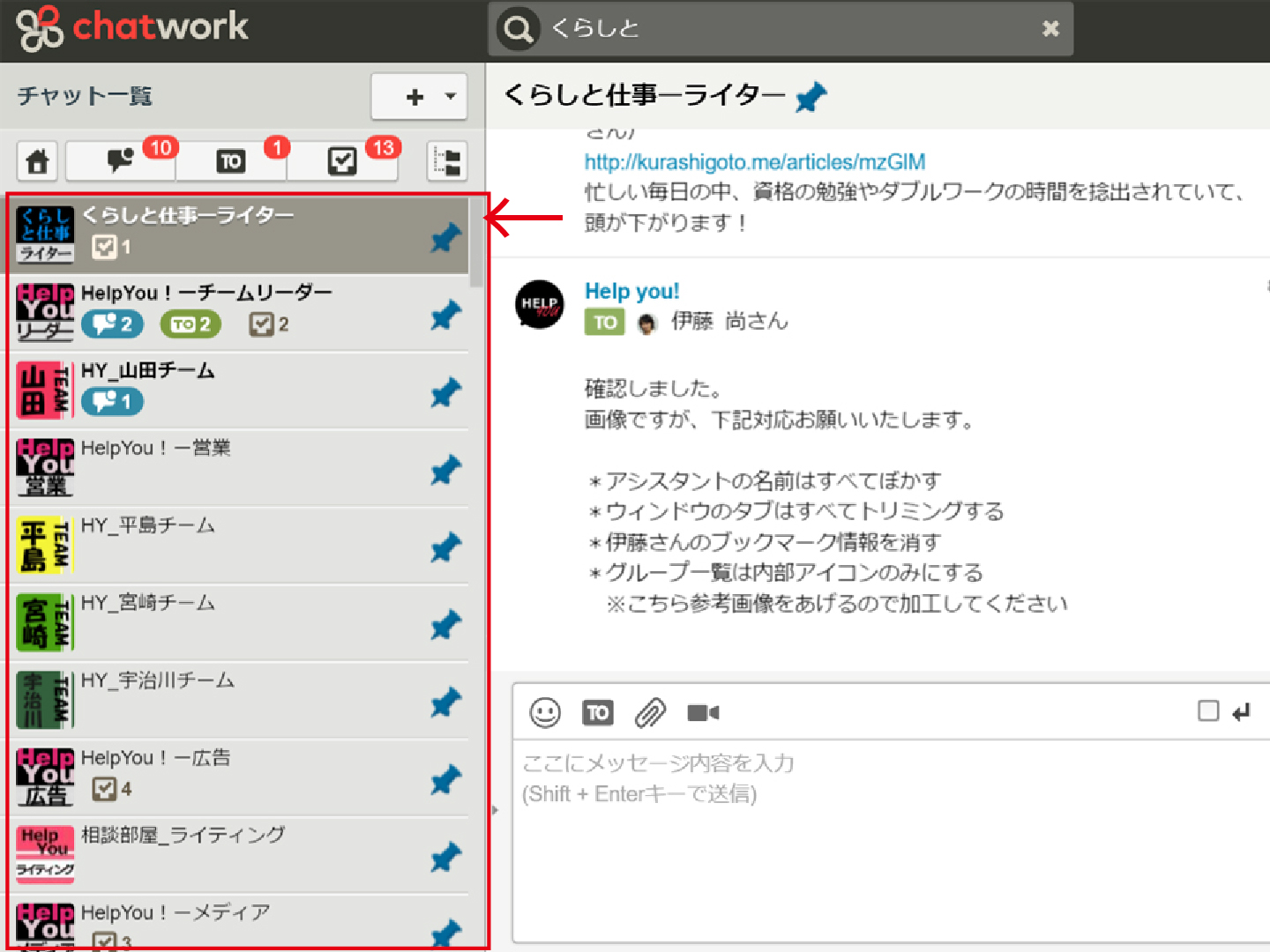Click the HY_山田チーム red avatar
The width and height of the screenshot is (1270, 952).
tap(45, 390)
